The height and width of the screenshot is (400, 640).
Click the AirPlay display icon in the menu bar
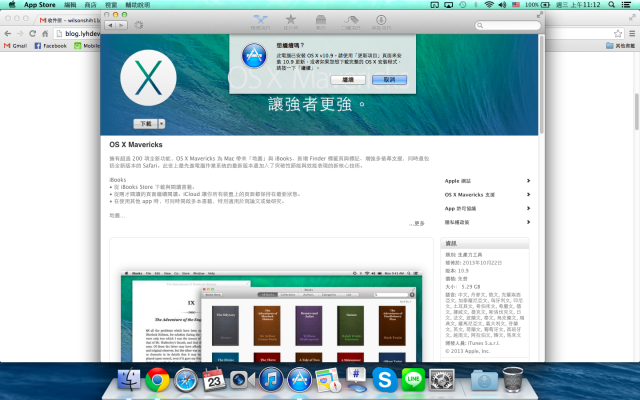(449, 5)
